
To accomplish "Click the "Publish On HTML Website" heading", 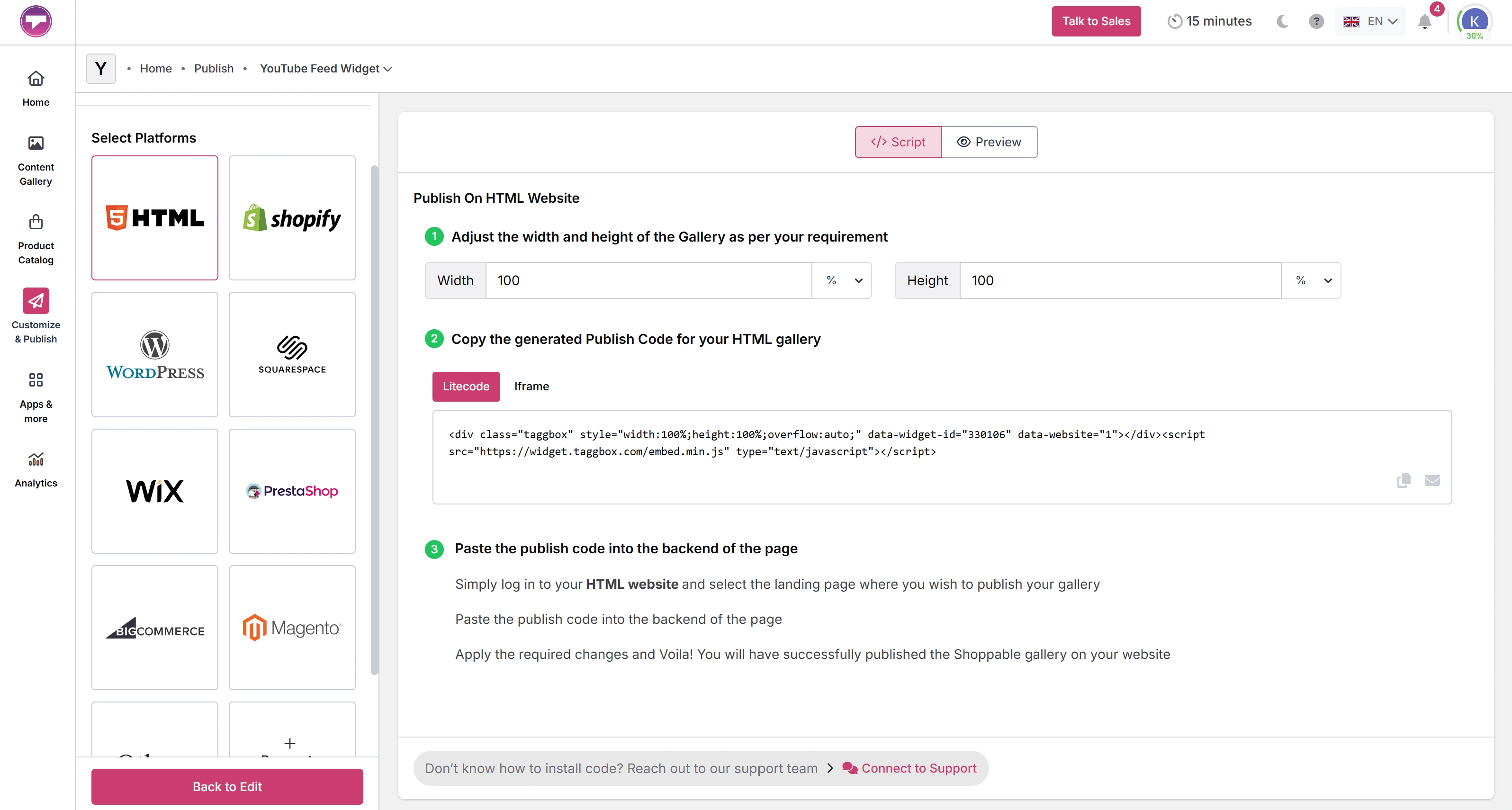I will [x=496, y=198].
